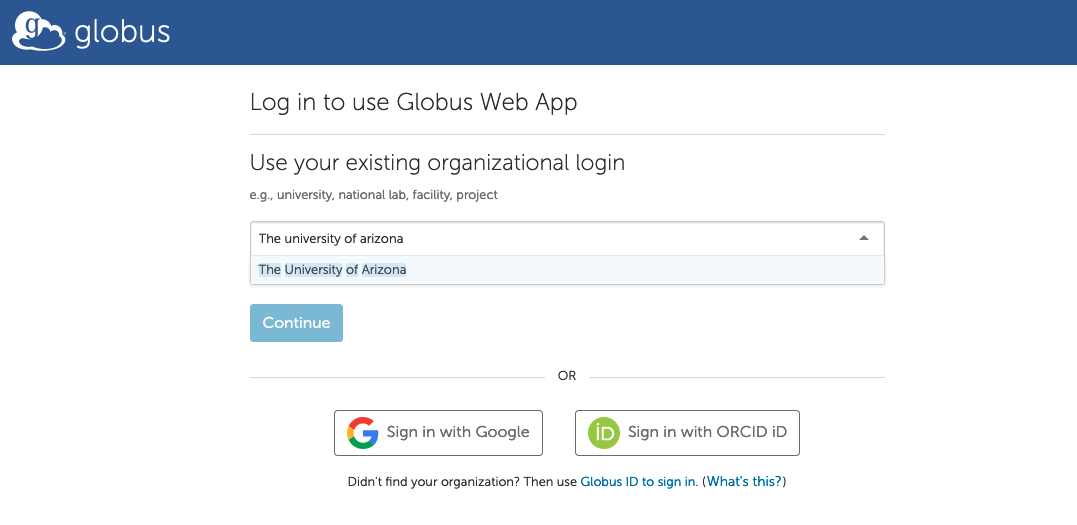Click the green ORCID iD icon
This screenshot has width=1077, height=525.
(604, 433)
